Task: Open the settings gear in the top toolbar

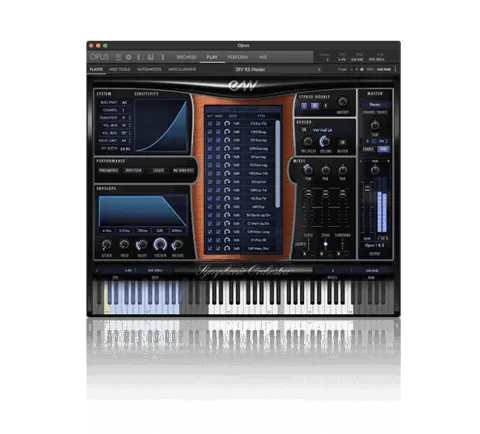Action: point(128,57)
